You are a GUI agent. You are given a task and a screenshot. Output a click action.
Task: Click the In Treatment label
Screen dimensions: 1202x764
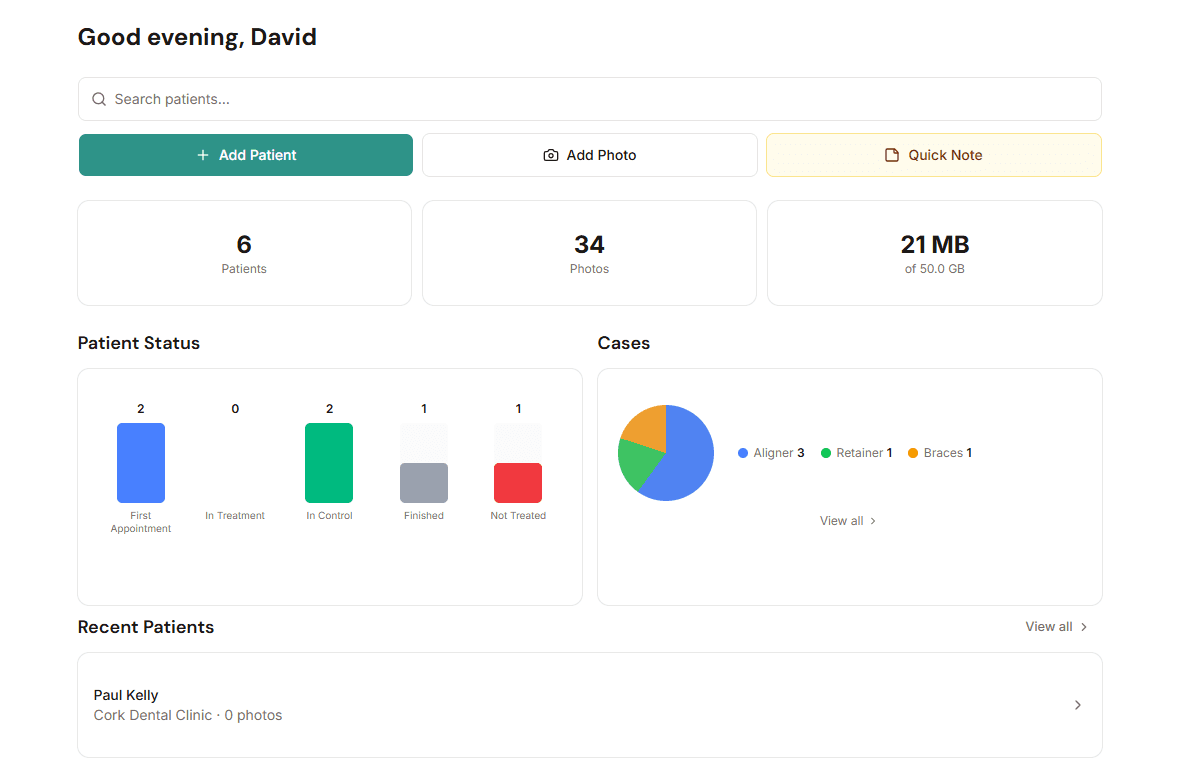[235, 516]
